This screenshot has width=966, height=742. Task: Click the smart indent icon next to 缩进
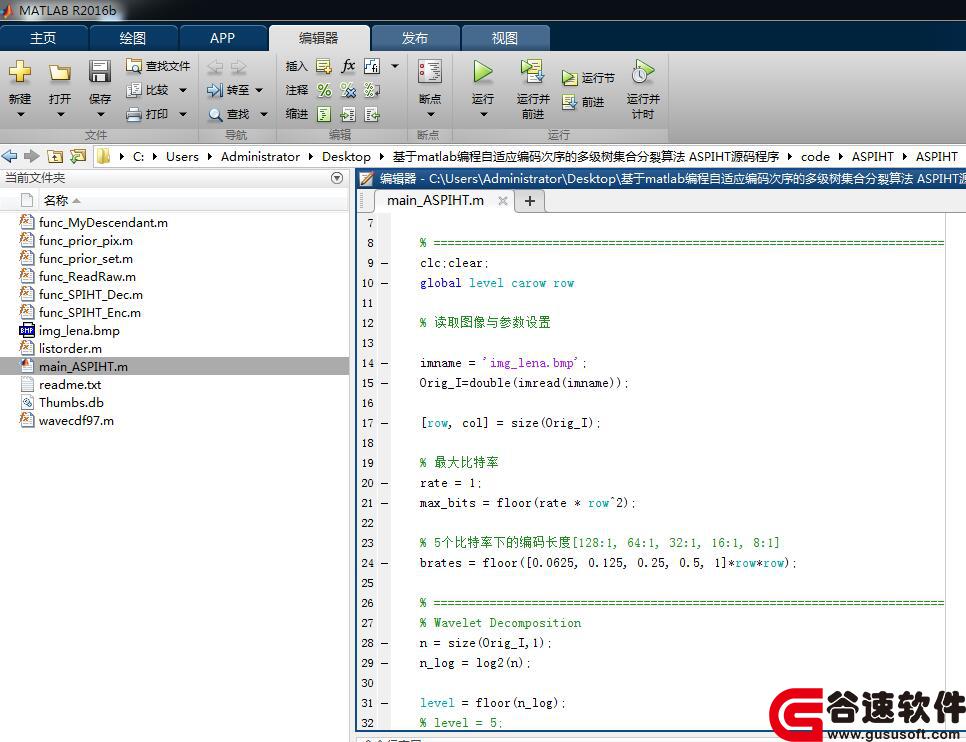pos(324,115)
